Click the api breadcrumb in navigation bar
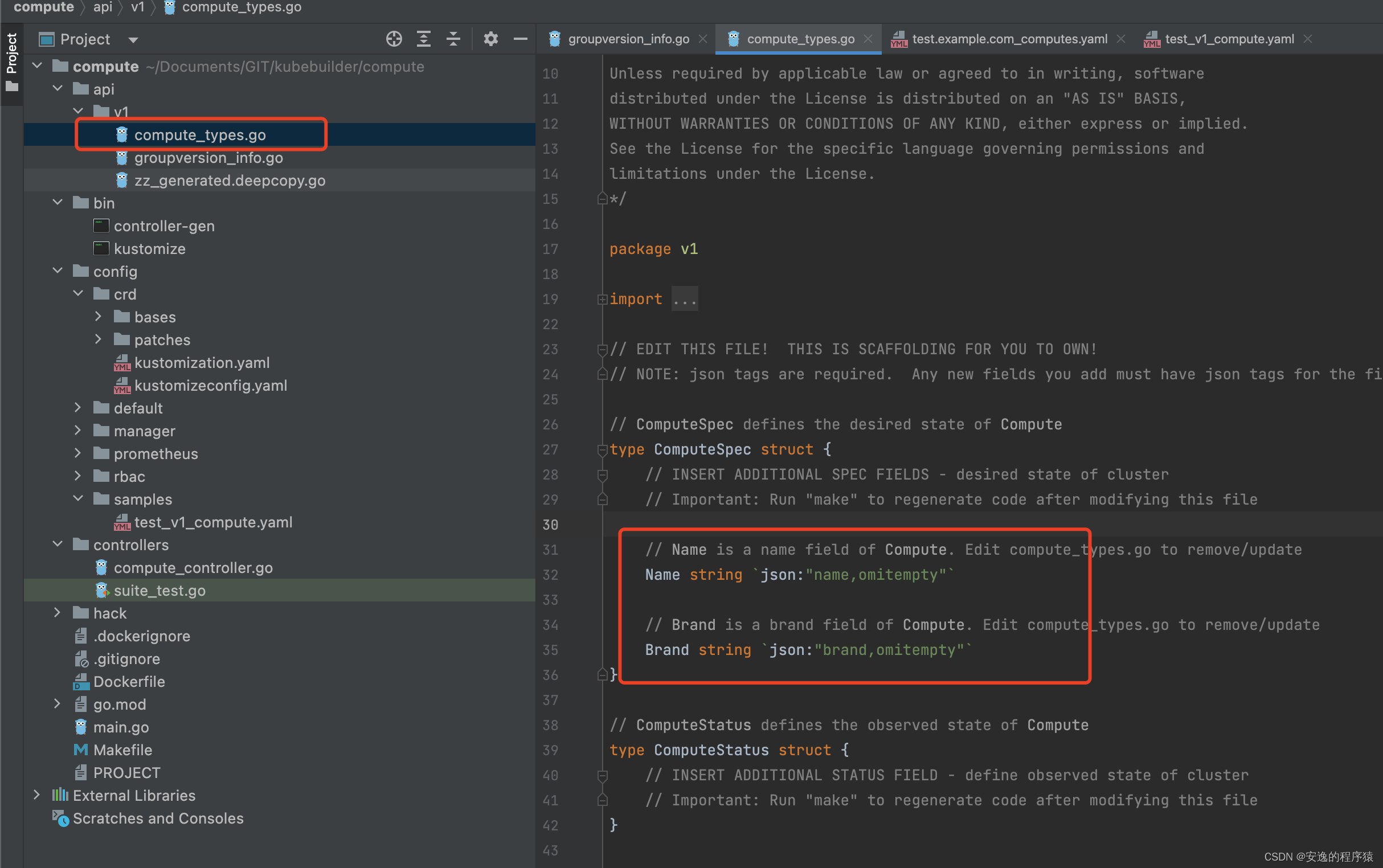Image resolution: width=1383 pixels, height=868 pixels. pyautogui.click(x=103, y=7)
